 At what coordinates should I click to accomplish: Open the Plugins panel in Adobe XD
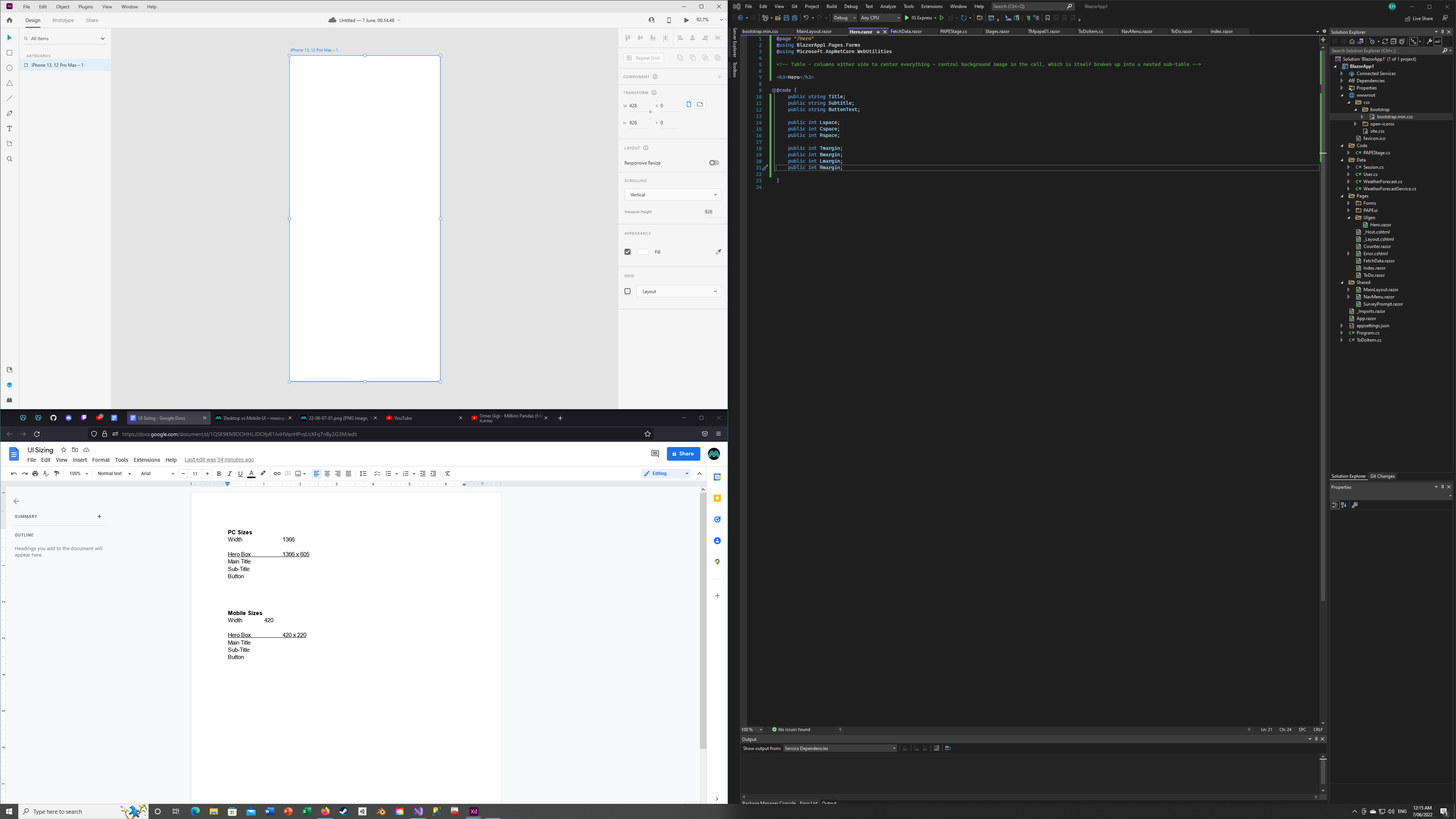point(9,400)
